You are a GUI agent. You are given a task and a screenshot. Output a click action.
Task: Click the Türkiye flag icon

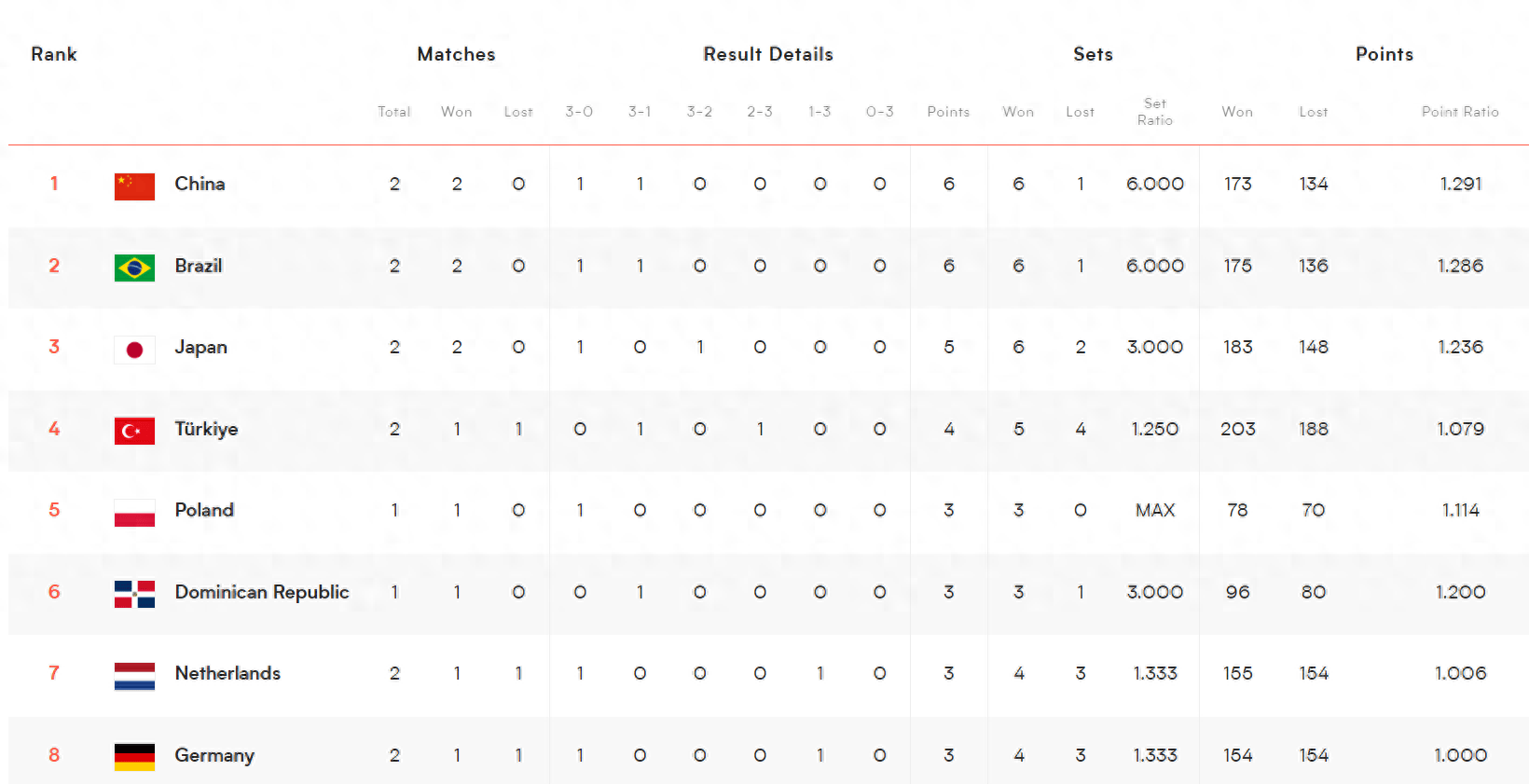tap(134, 431)
